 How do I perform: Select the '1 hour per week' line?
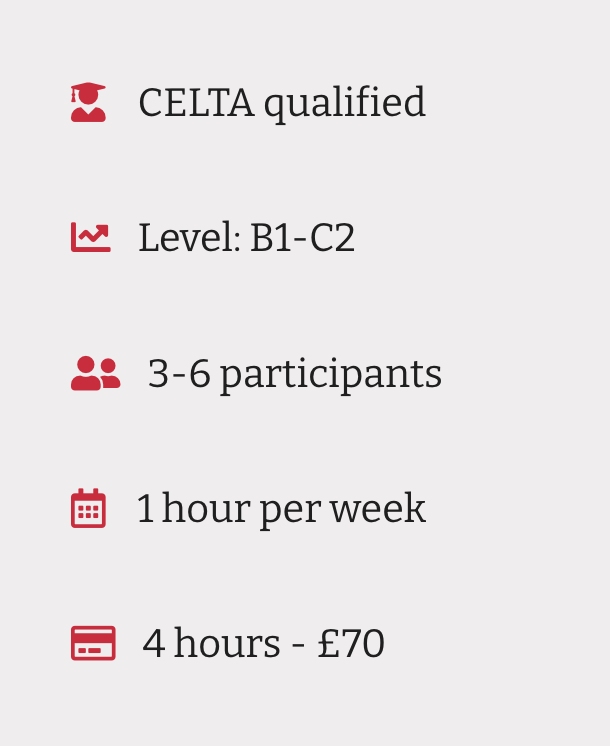[x=281, y=509]
